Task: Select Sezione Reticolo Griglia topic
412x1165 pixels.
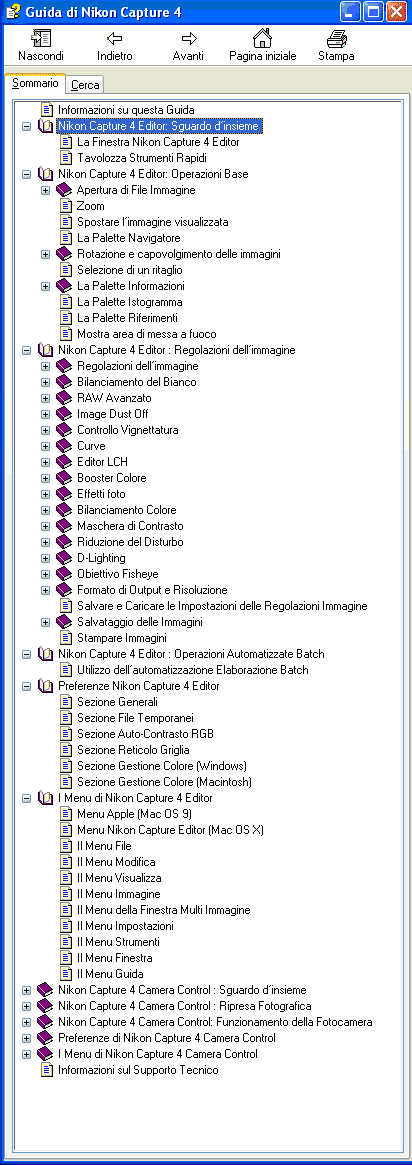Action: 133,750
